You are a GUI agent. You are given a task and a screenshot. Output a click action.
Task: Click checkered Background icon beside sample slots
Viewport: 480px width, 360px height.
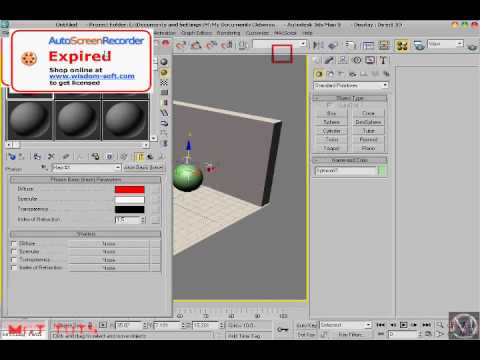(164, 83)
